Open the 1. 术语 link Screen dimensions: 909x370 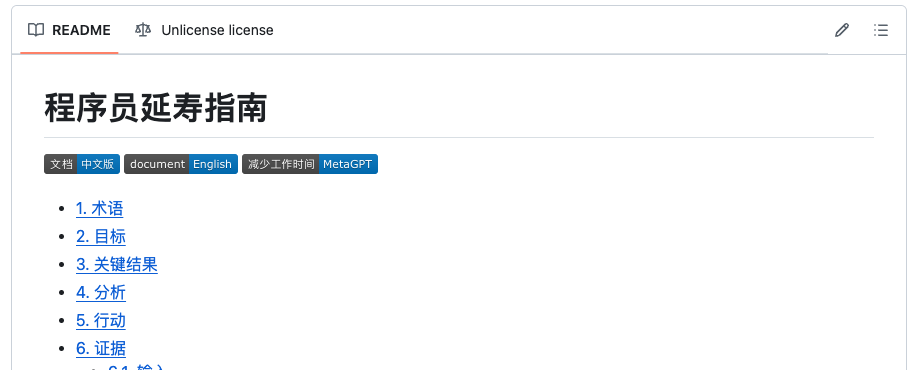100,209
